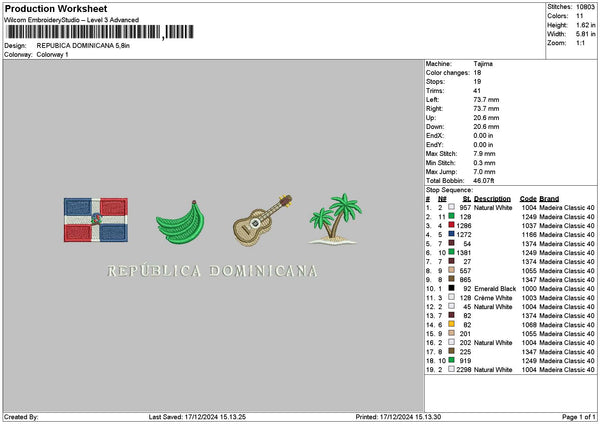This screenshot has height=424, width=600.
Task: Click the Color changes value 18
Action: point(478,73)
